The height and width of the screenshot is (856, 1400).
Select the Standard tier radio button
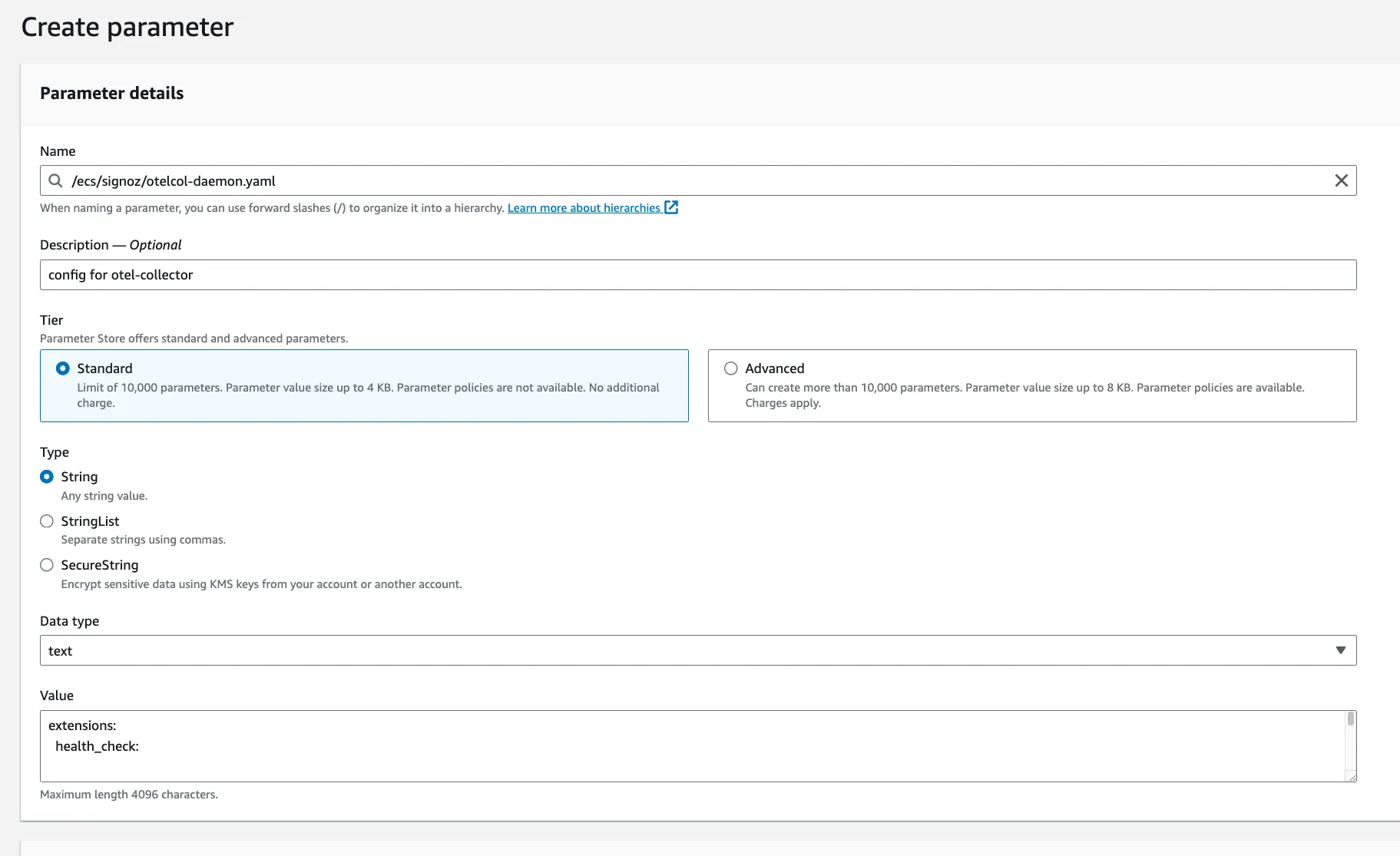[63, 369]
